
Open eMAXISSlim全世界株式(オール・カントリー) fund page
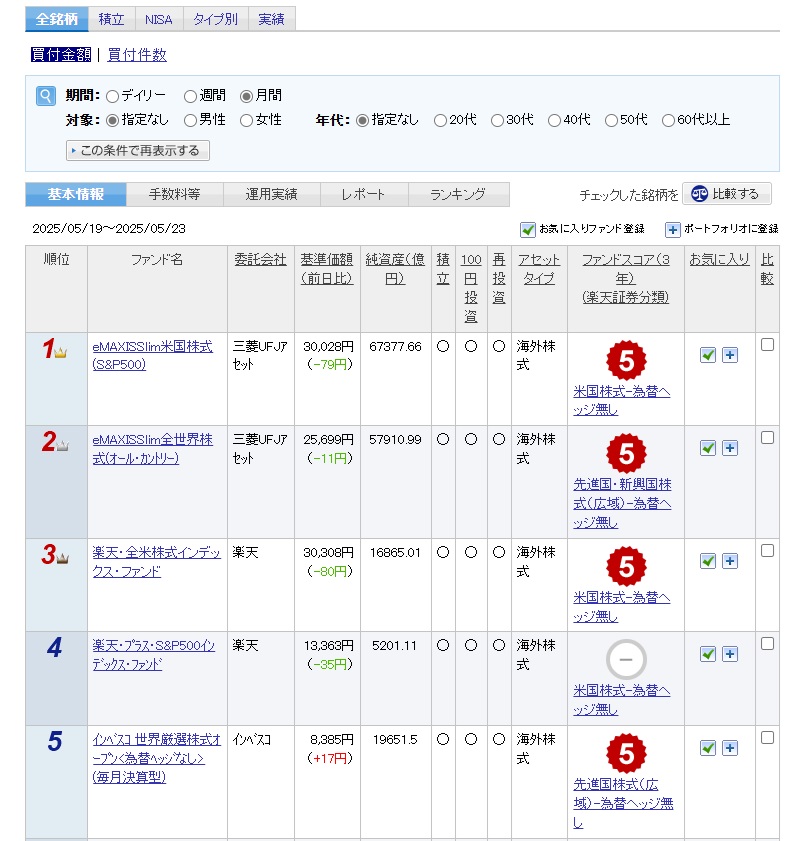click(152, 449)
